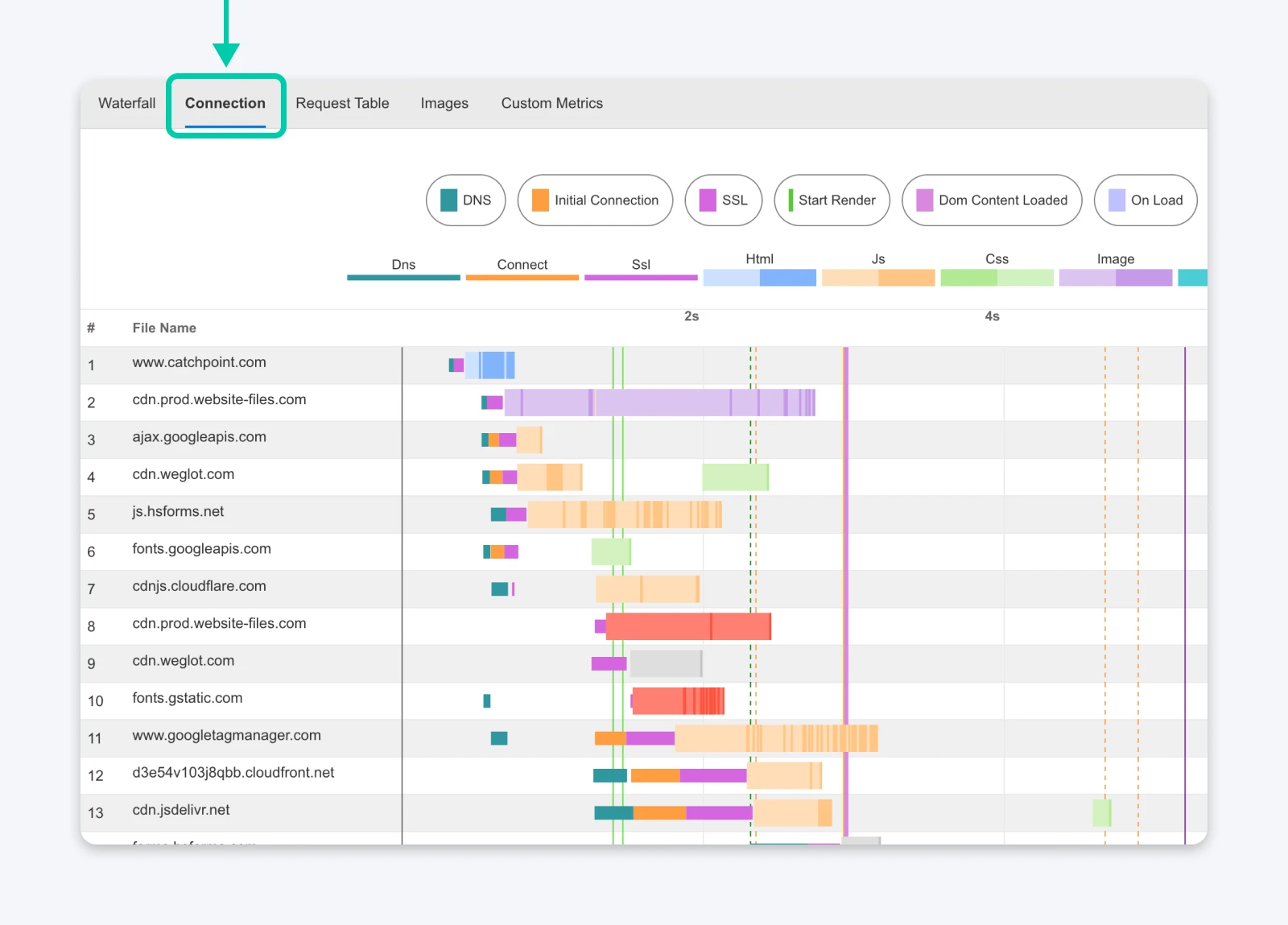Click the Dom Content Loaded legend icon
This screenshot has height=925, width=1288.
point(924,200)
